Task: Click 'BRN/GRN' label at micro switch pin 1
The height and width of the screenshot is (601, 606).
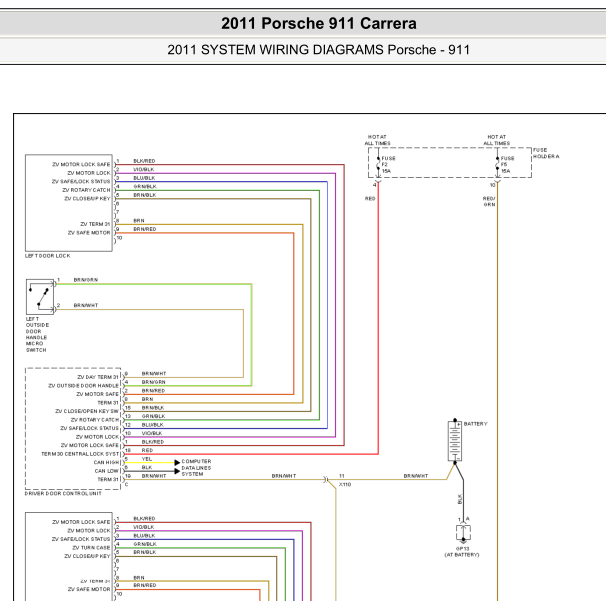Action: tap(86, 280)
